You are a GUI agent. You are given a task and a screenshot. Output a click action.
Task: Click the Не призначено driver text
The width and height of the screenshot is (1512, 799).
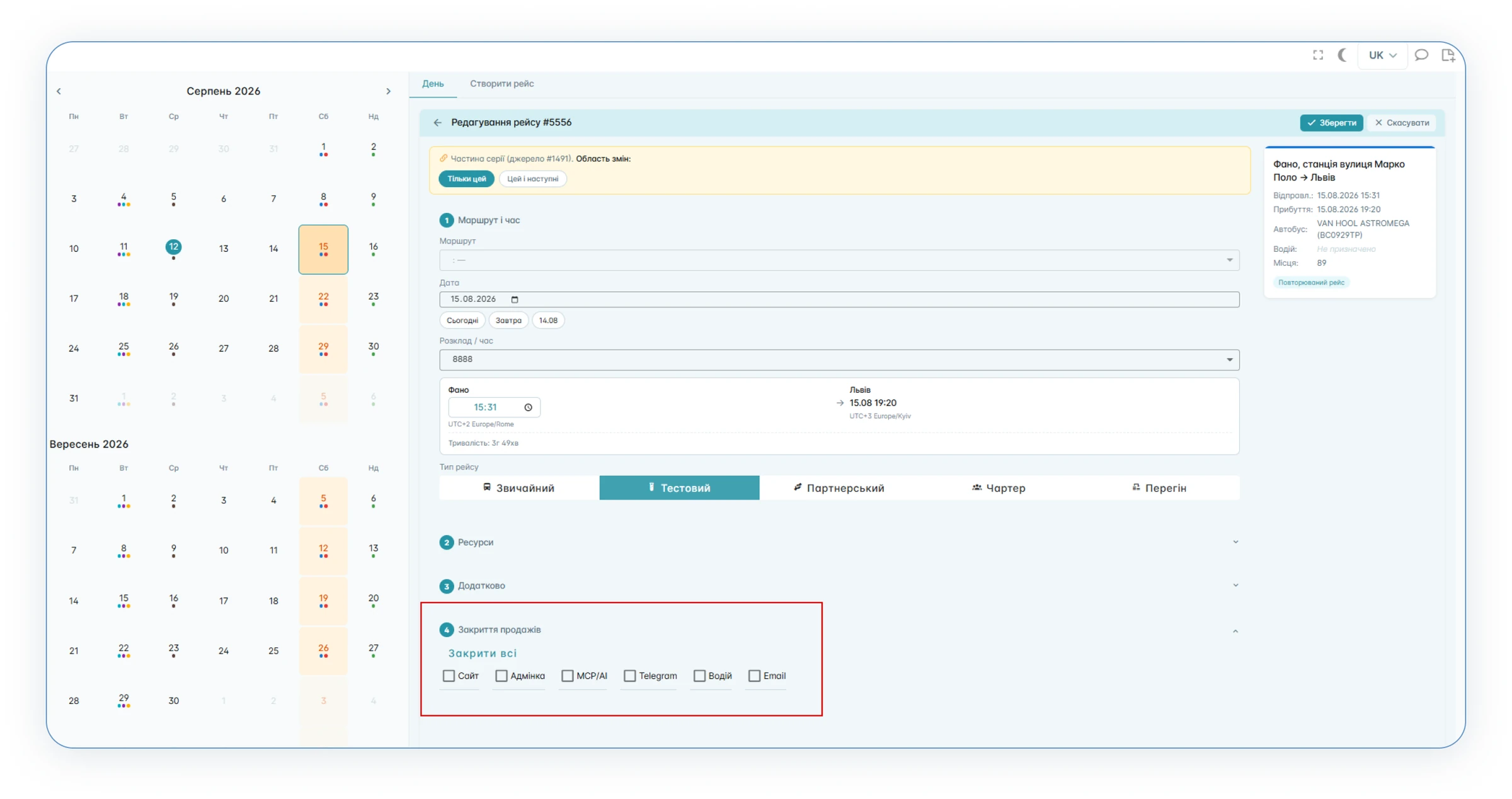(x=1346, y=249)
